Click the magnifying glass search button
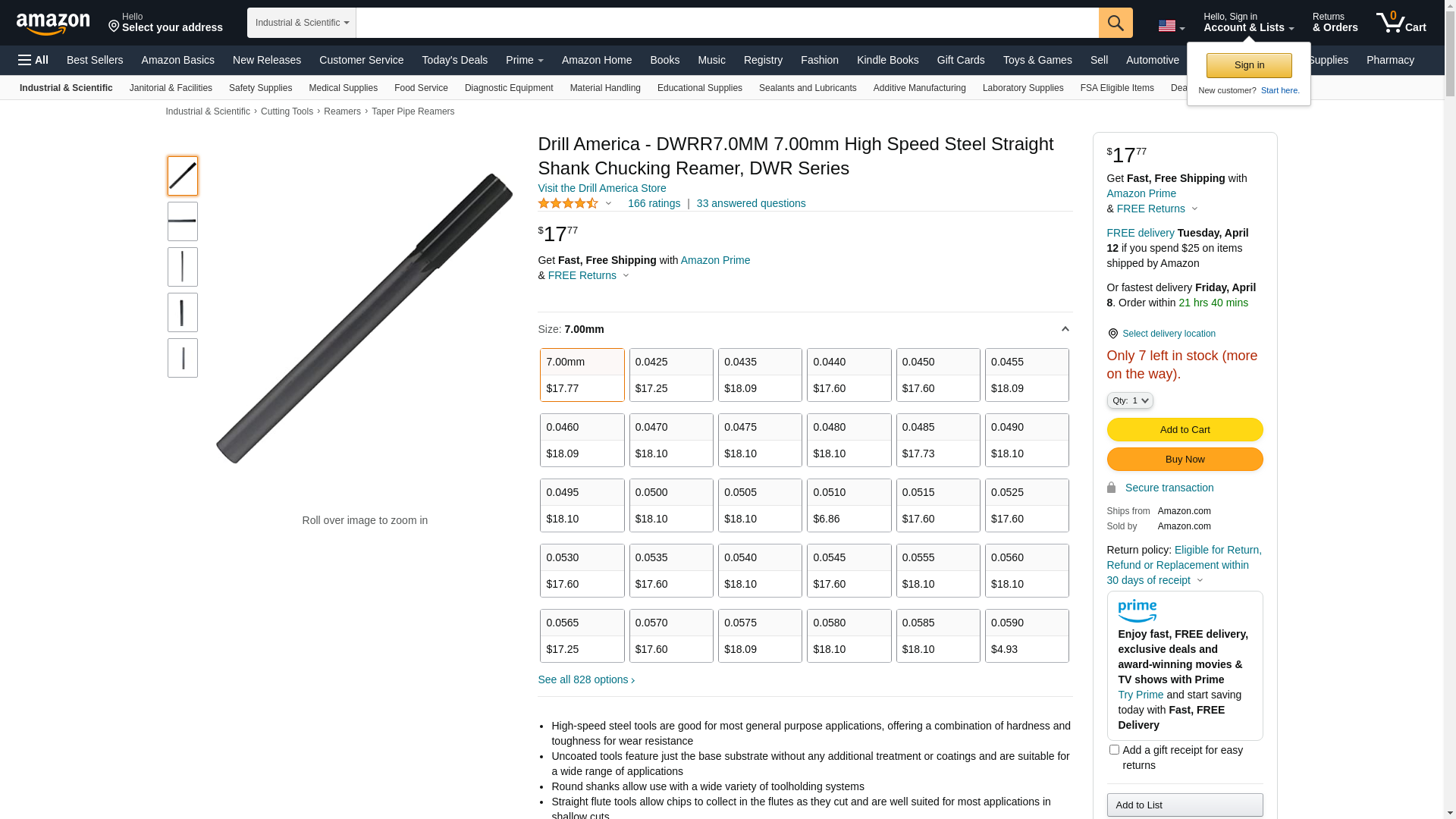 click(1116, 23)
